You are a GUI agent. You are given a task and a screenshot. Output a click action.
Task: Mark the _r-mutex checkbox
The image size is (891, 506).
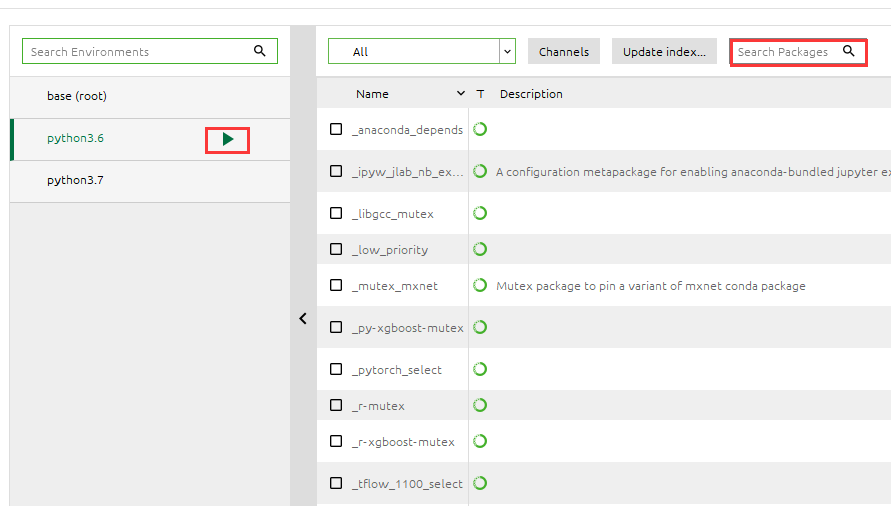click(336, 405)
